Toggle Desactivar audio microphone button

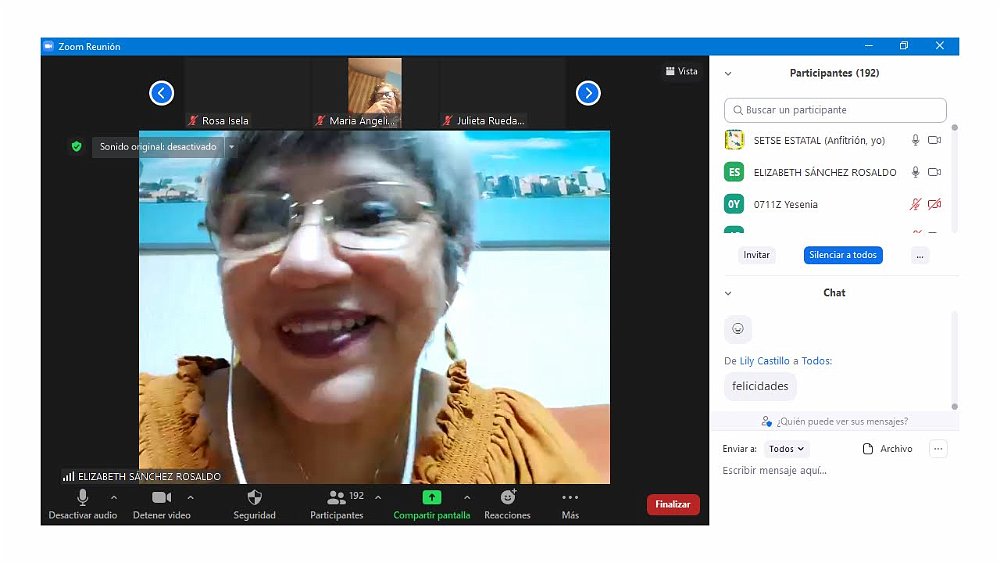(82, 497)
